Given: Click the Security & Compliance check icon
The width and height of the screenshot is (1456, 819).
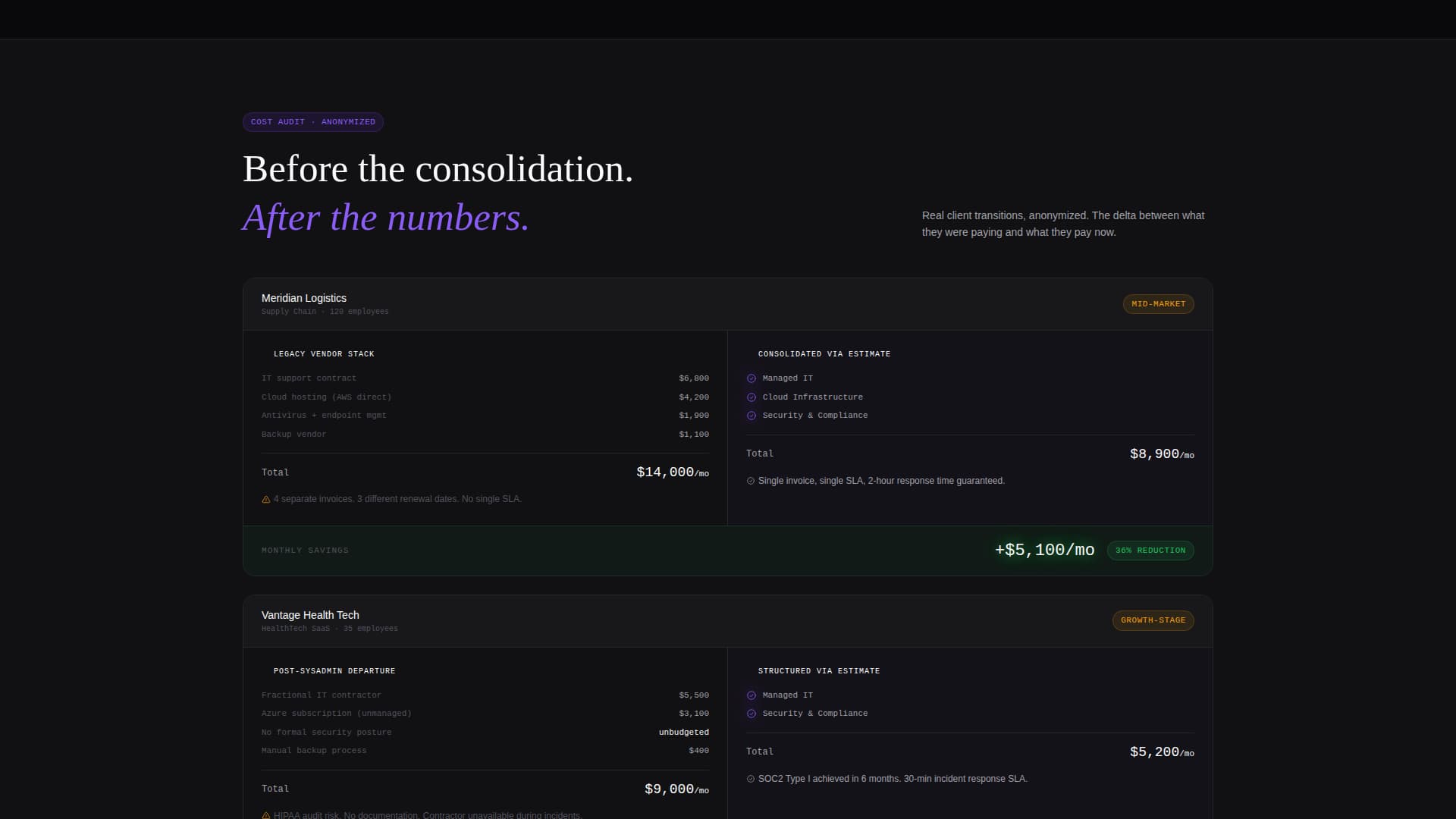Looking at the screenshot, I should tap(752, 415).
